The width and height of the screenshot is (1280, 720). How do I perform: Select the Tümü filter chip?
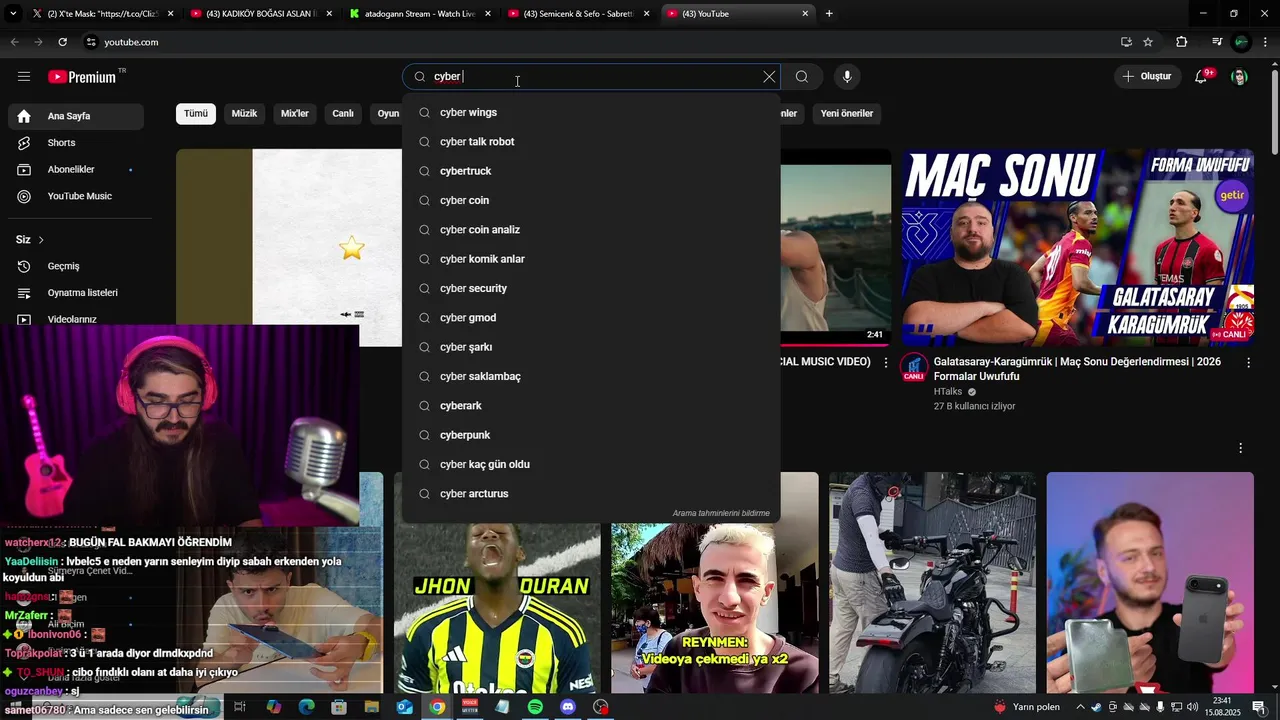196,114
